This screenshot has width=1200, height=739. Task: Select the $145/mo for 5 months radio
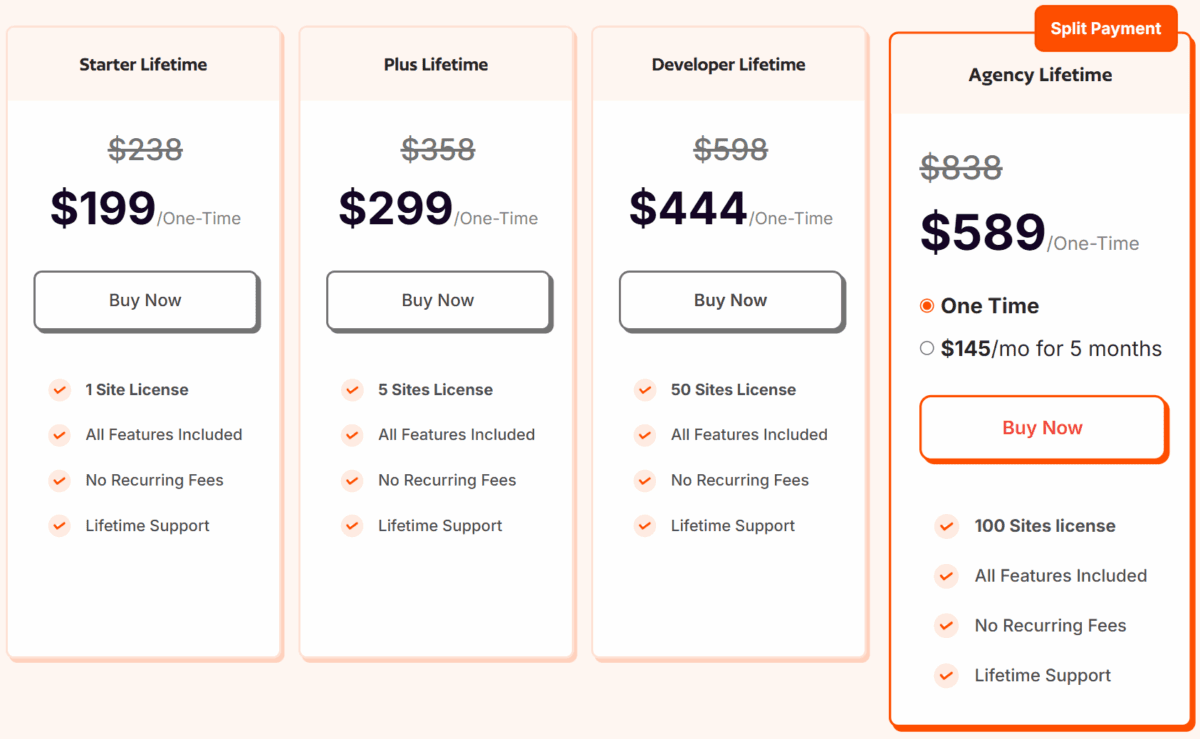click(927, 348)
